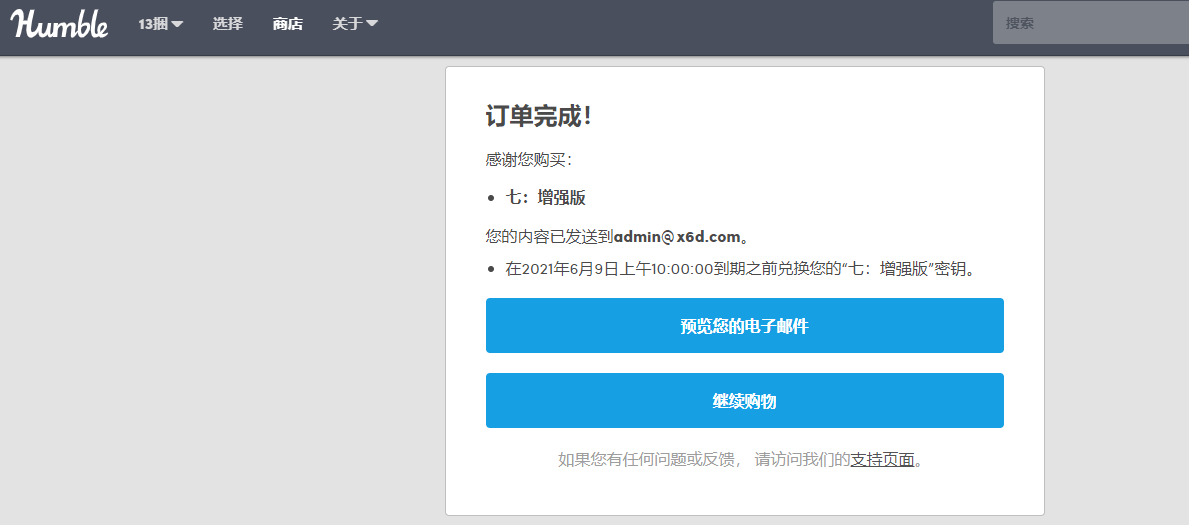
Task: Click the 继续购物 button
Action: click(745, 401)
